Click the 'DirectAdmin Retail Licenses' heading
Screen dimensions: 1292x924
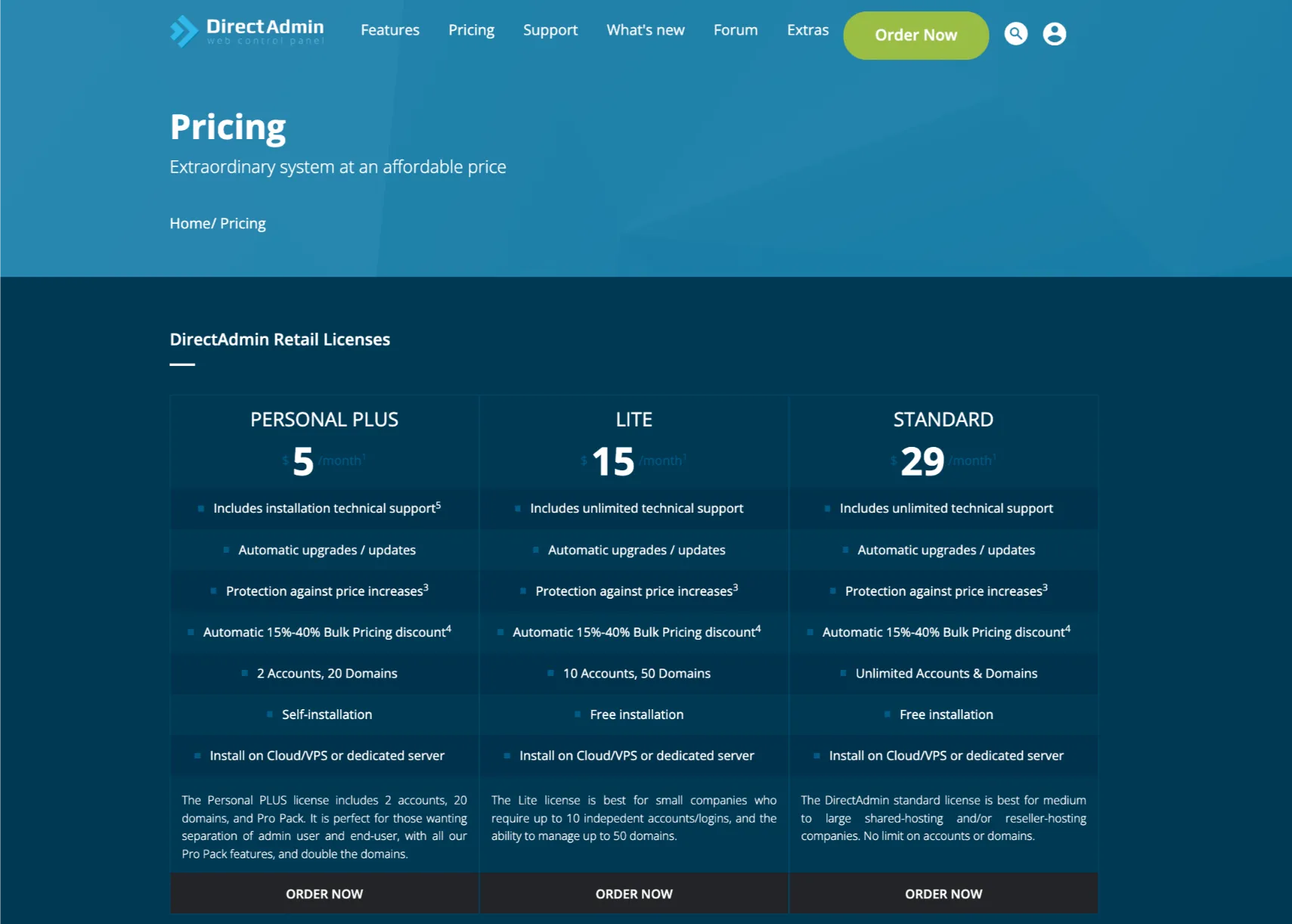(x=280, y=340)
